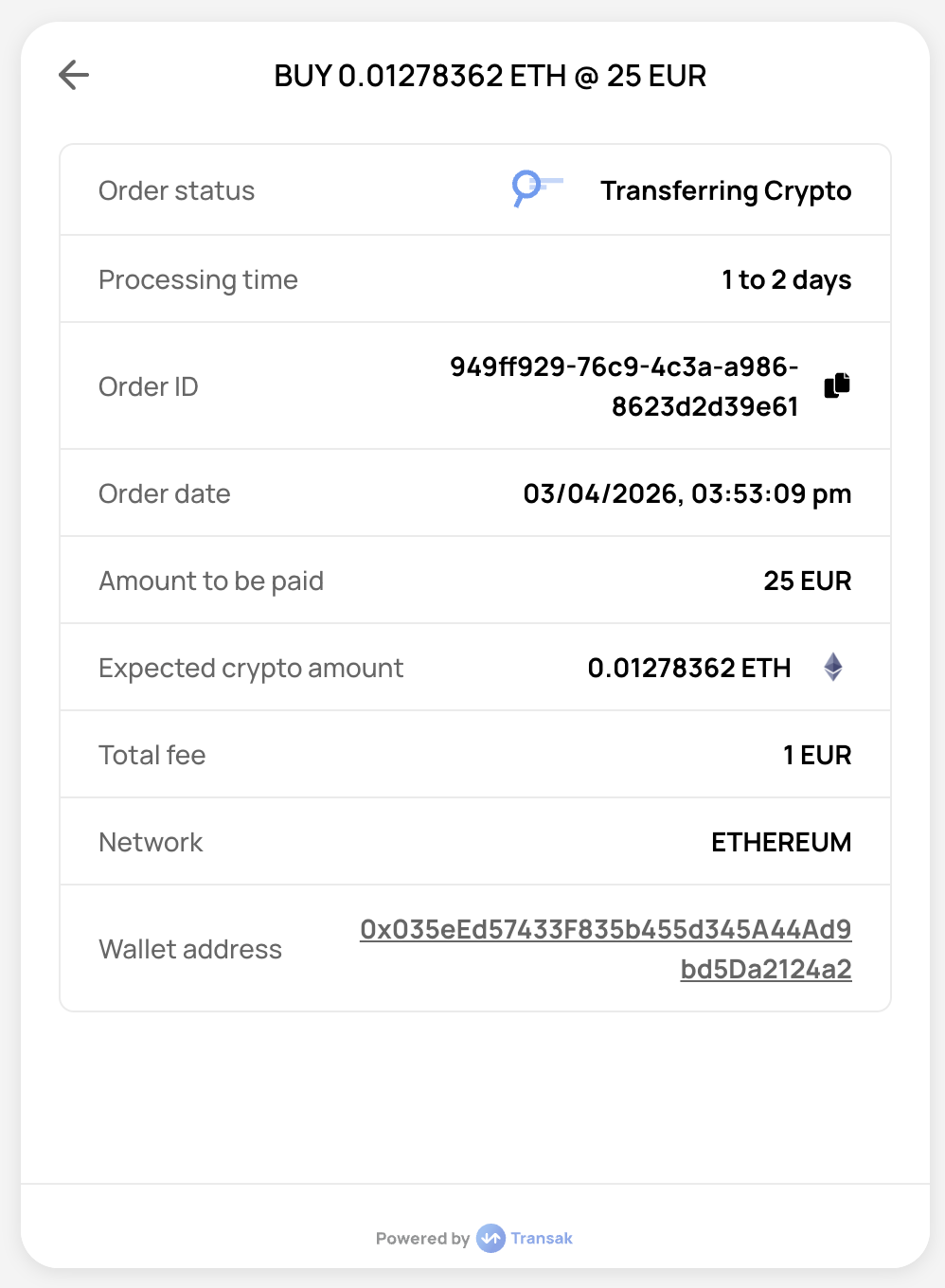Click the "Powered by" footer text
Viewport: 945px width, 1288px height.
(422, 1238)
